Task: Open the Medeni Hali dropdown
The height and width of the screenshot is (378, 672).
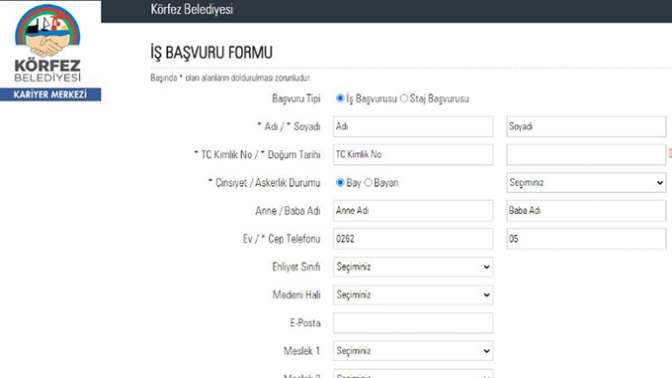Action: click(413, 295)
